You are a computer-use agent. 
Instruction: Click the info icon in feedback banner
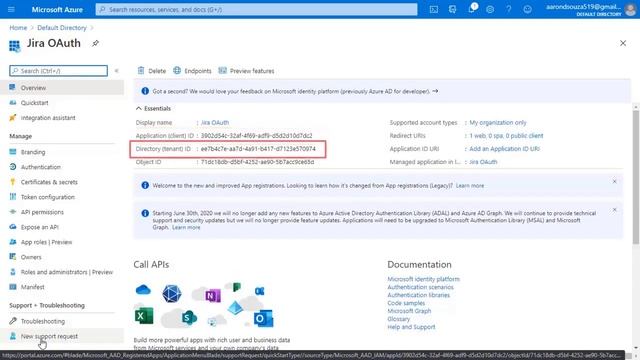pos(145,91)
